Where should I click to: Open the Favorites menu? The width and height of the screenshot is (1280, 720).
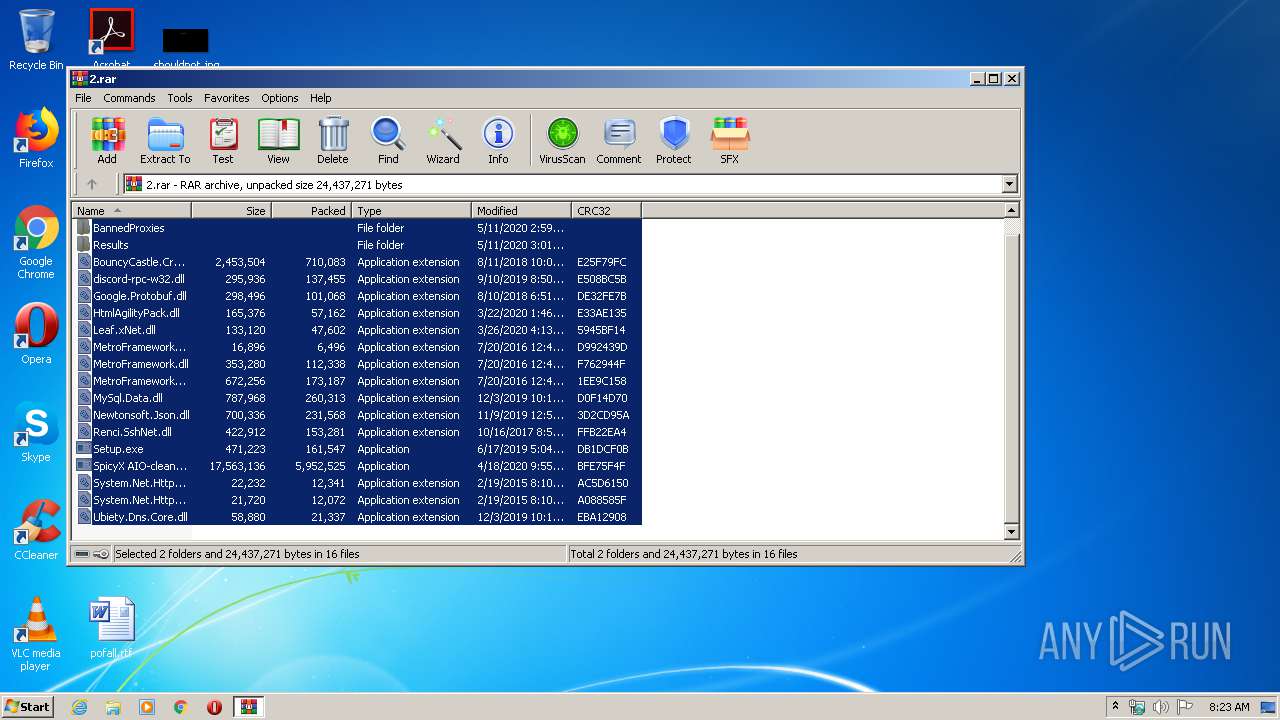[227, 98]
